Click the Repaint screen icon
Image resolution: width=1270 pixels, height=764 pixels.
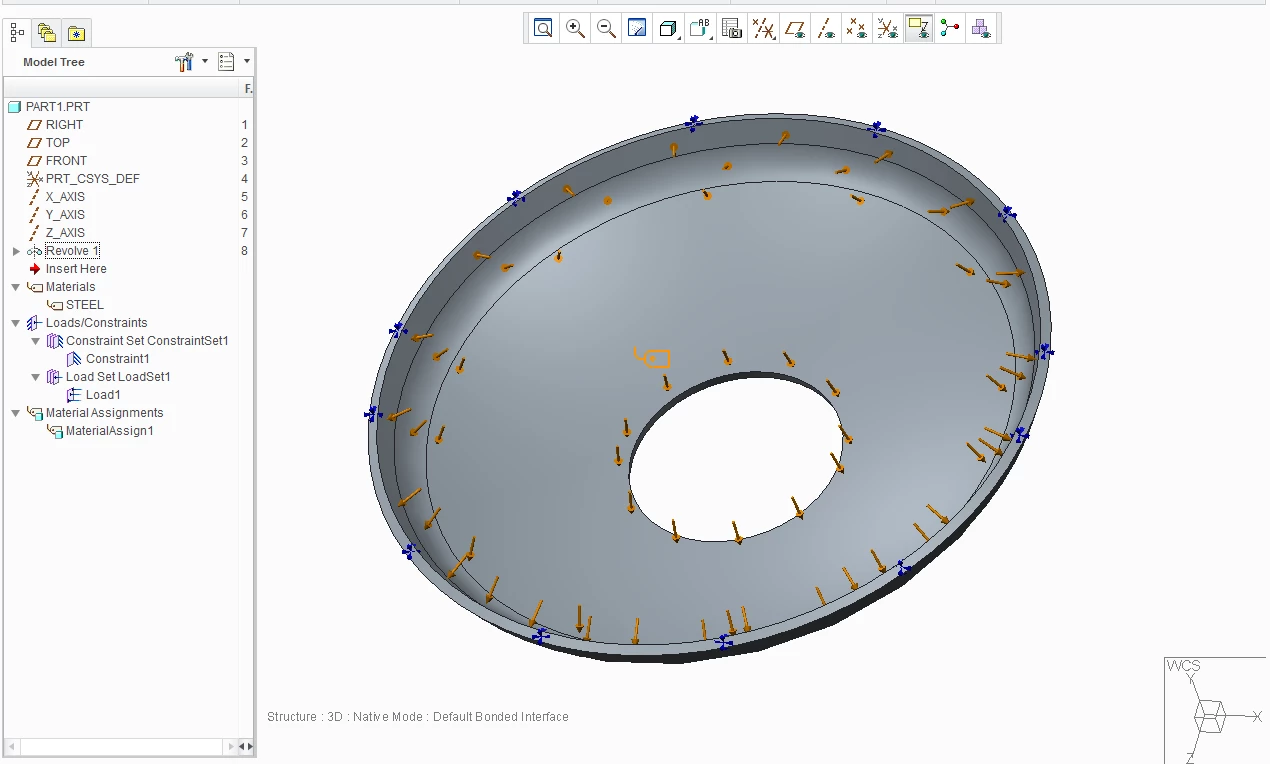tap(637, 28)
